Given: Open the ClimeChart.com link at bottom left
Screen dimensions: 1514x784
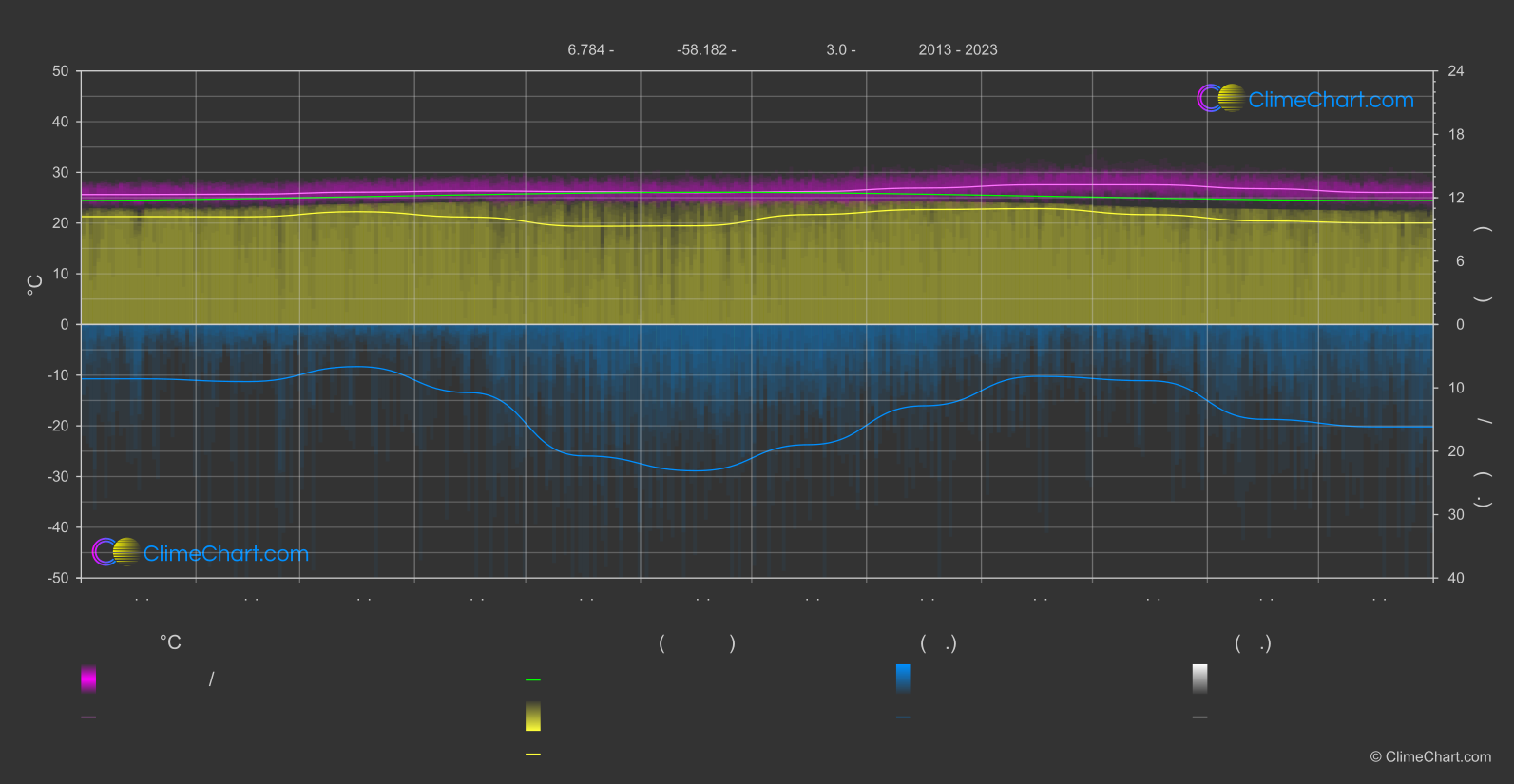Looking at the screenshot, I should (226, 553).
